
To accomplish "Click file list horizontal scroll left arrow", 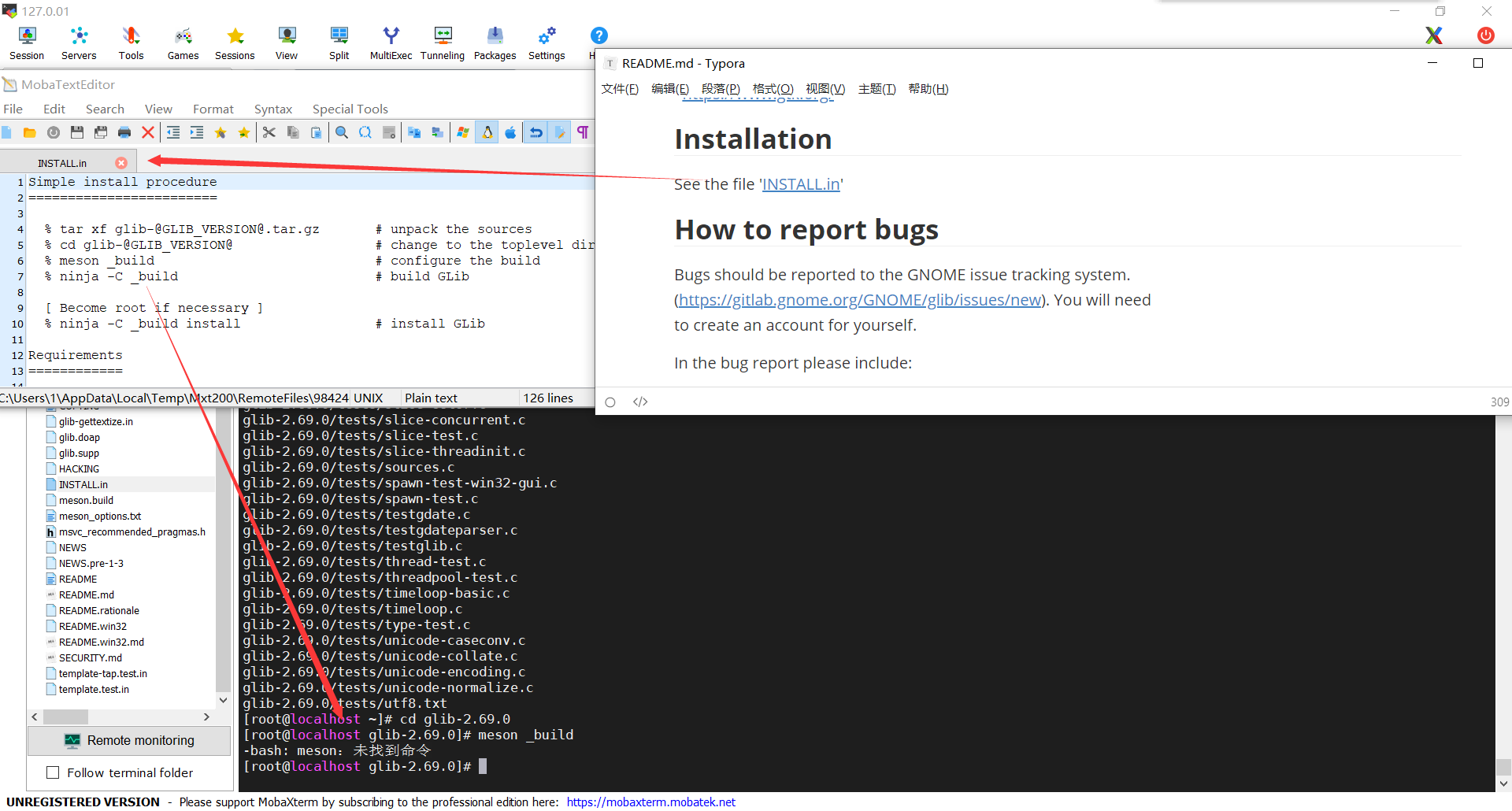I will pyautogui.click(x=35, y=717).
